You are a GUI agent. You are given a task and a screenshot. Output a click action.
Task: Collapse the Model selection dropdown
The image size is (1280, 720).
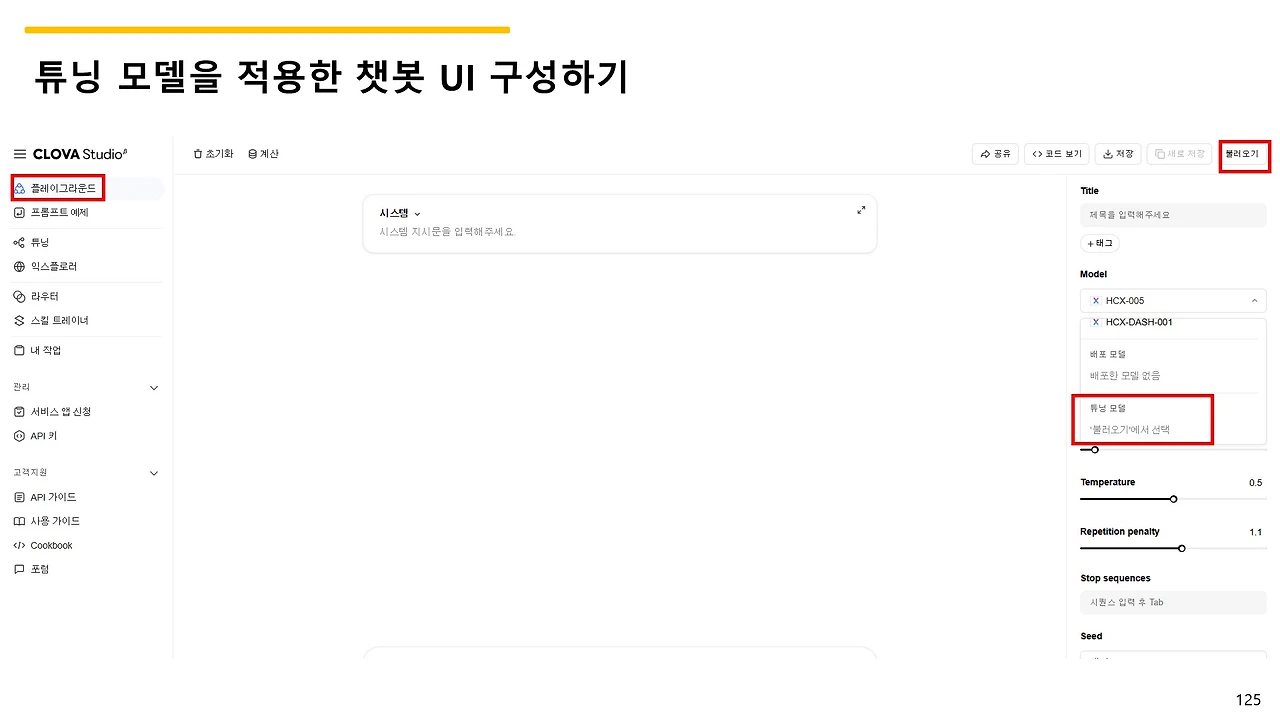pyautogui.click(x=1254, y=300)
